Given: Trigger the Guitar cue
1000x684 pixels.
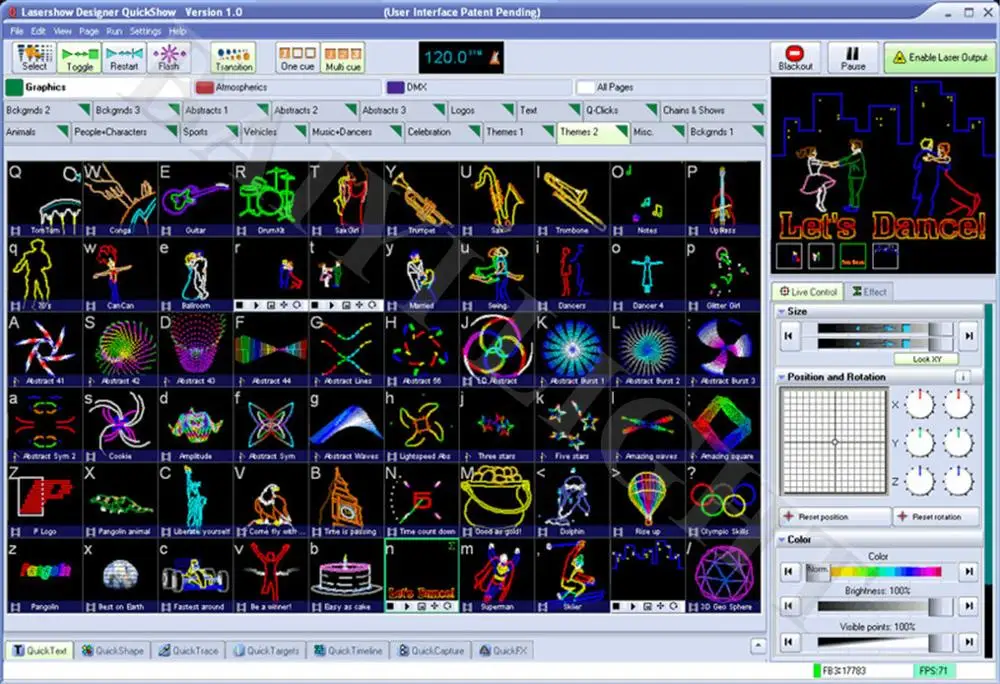Looking at the screenshot, I should (195, 199).
